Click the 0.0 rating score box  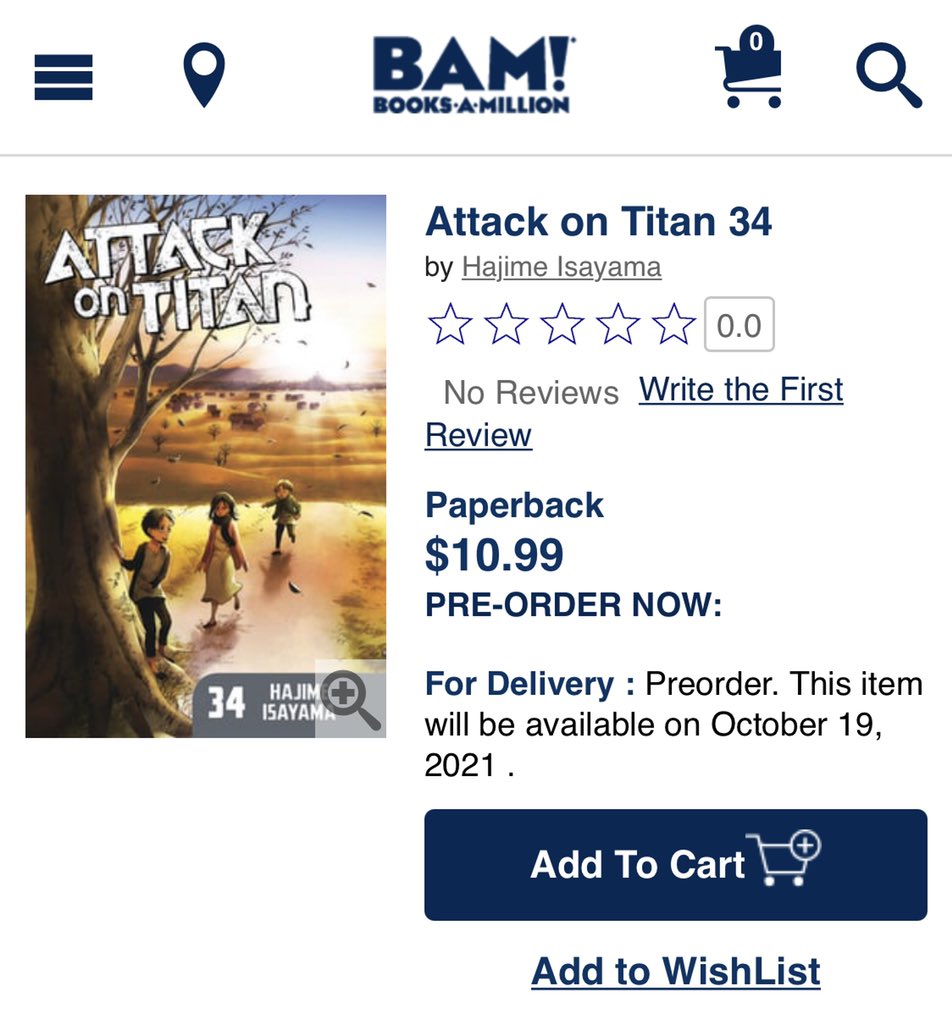[x=739, y=325]
